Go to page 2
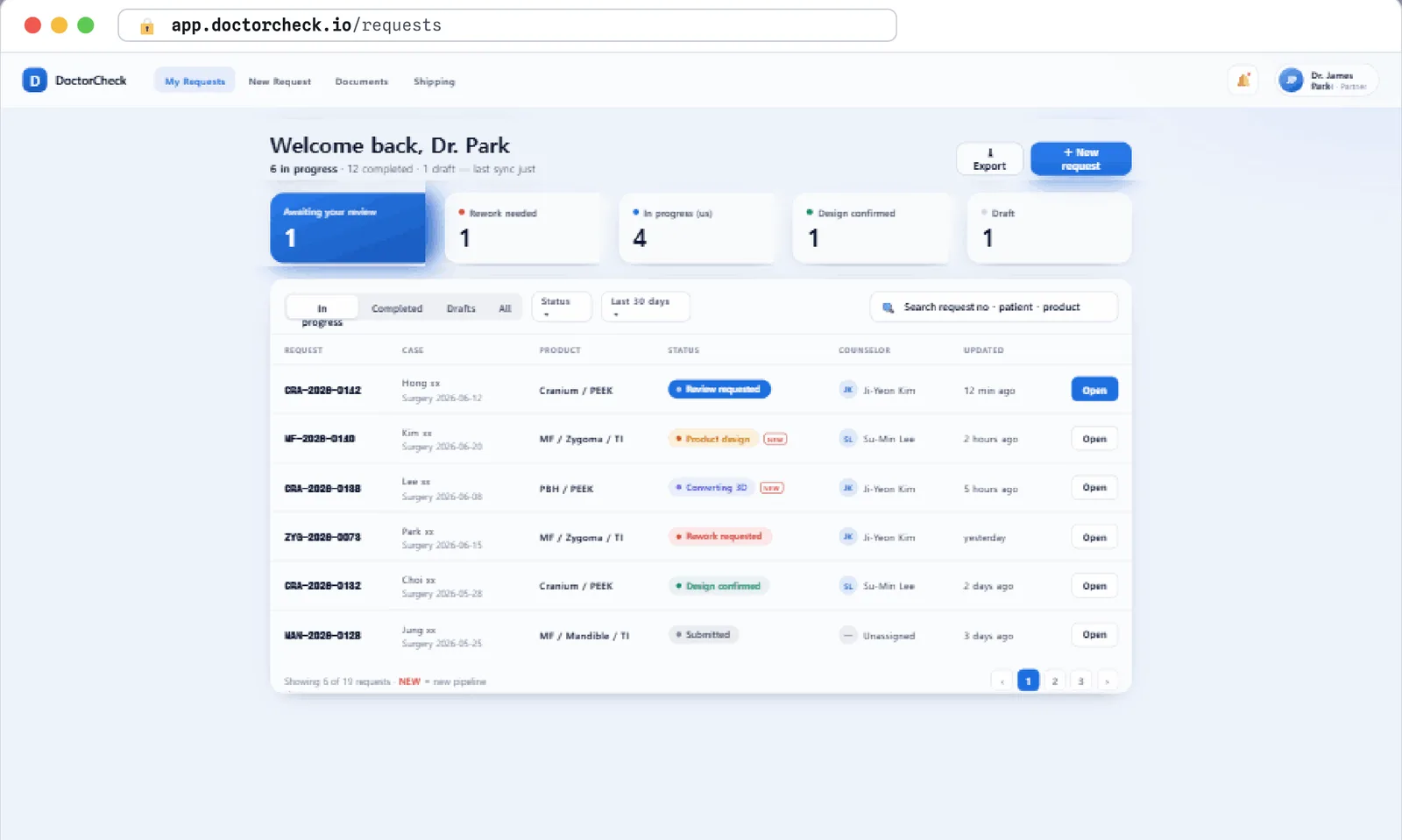The height and width of the screenshot is (840, 1402). 1054,681
